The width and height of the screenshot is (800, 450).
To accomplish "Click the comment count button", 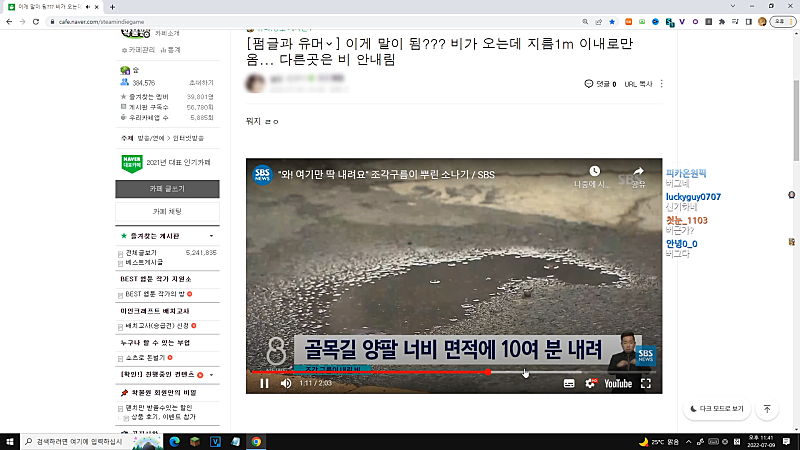I will (x=600, y=84).
